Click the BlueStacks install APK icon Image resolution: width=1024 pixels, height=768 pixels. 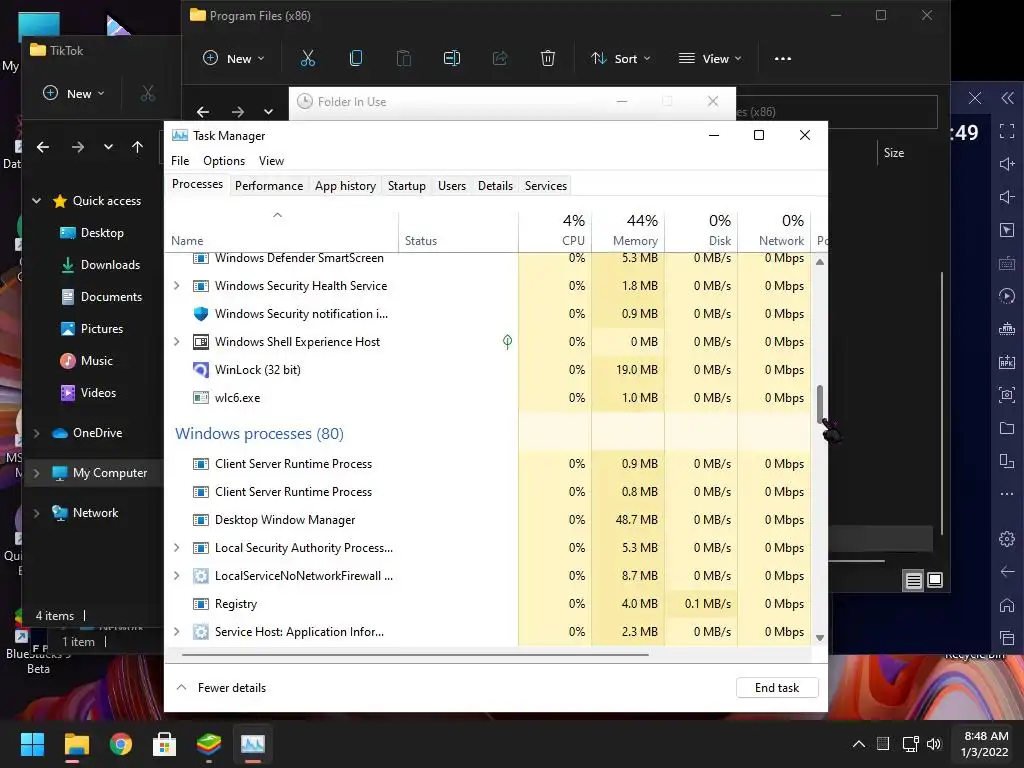1007,362
